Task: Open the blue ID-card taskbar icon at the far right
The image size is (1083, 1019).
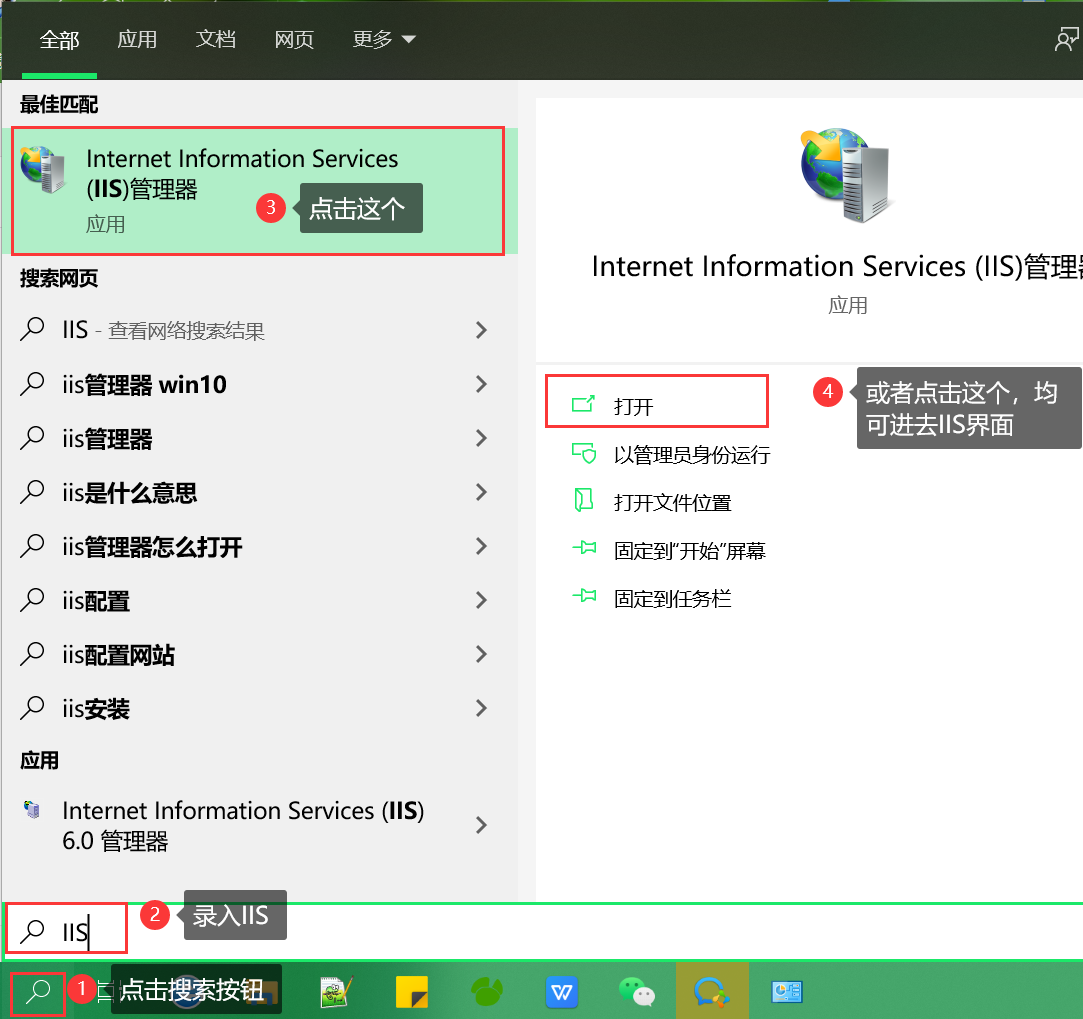Action: click(787, 993)
